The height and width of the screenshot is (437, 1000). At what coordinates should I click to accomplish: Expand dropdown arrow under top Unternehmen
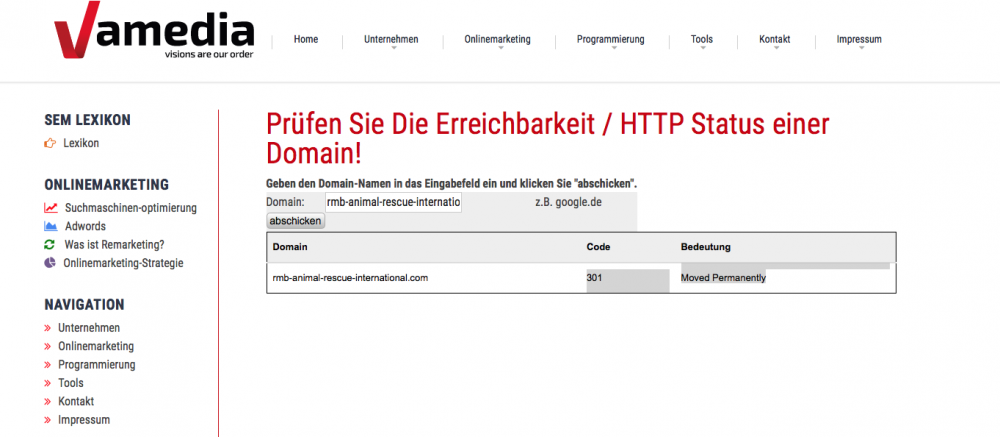[x=393, y=48]
